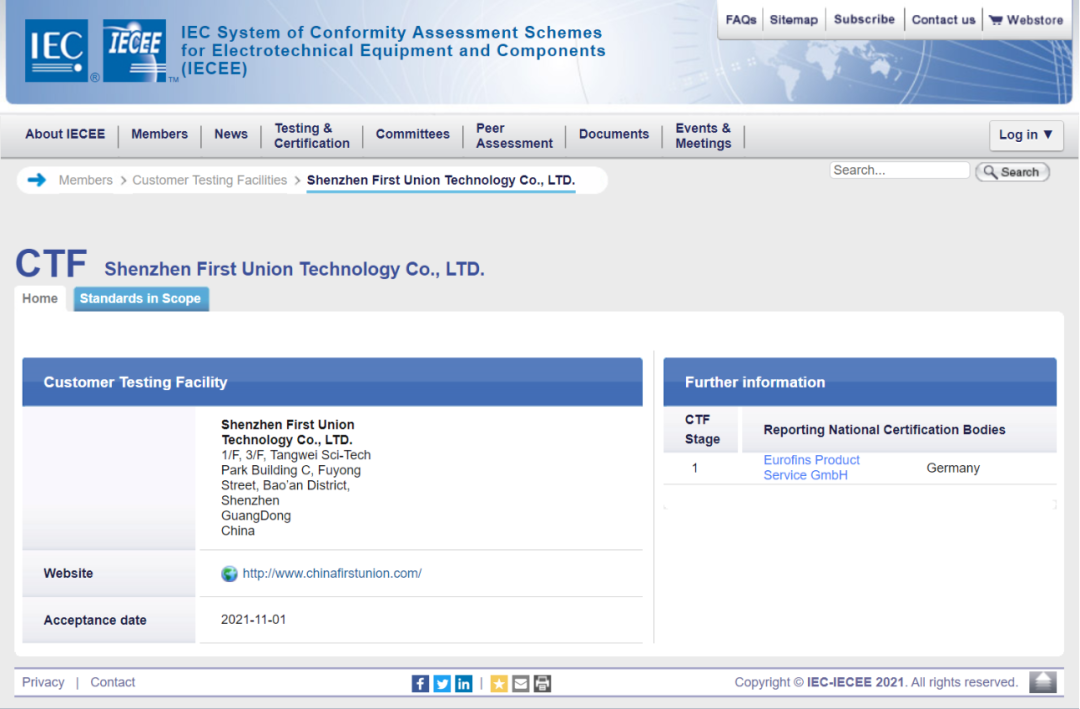Click the GuangDong address line

tap(256, 515)
